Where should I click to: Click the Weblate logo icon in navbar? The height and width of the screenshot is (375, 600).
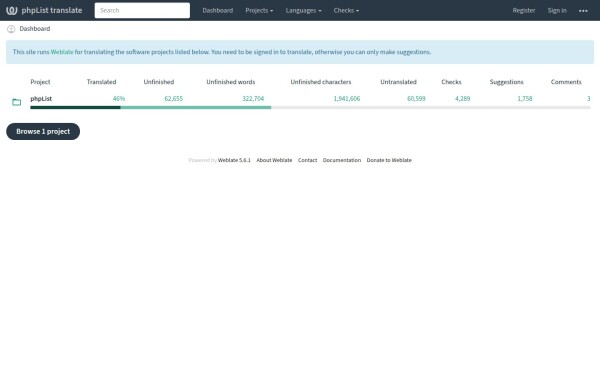pos(12,10)
